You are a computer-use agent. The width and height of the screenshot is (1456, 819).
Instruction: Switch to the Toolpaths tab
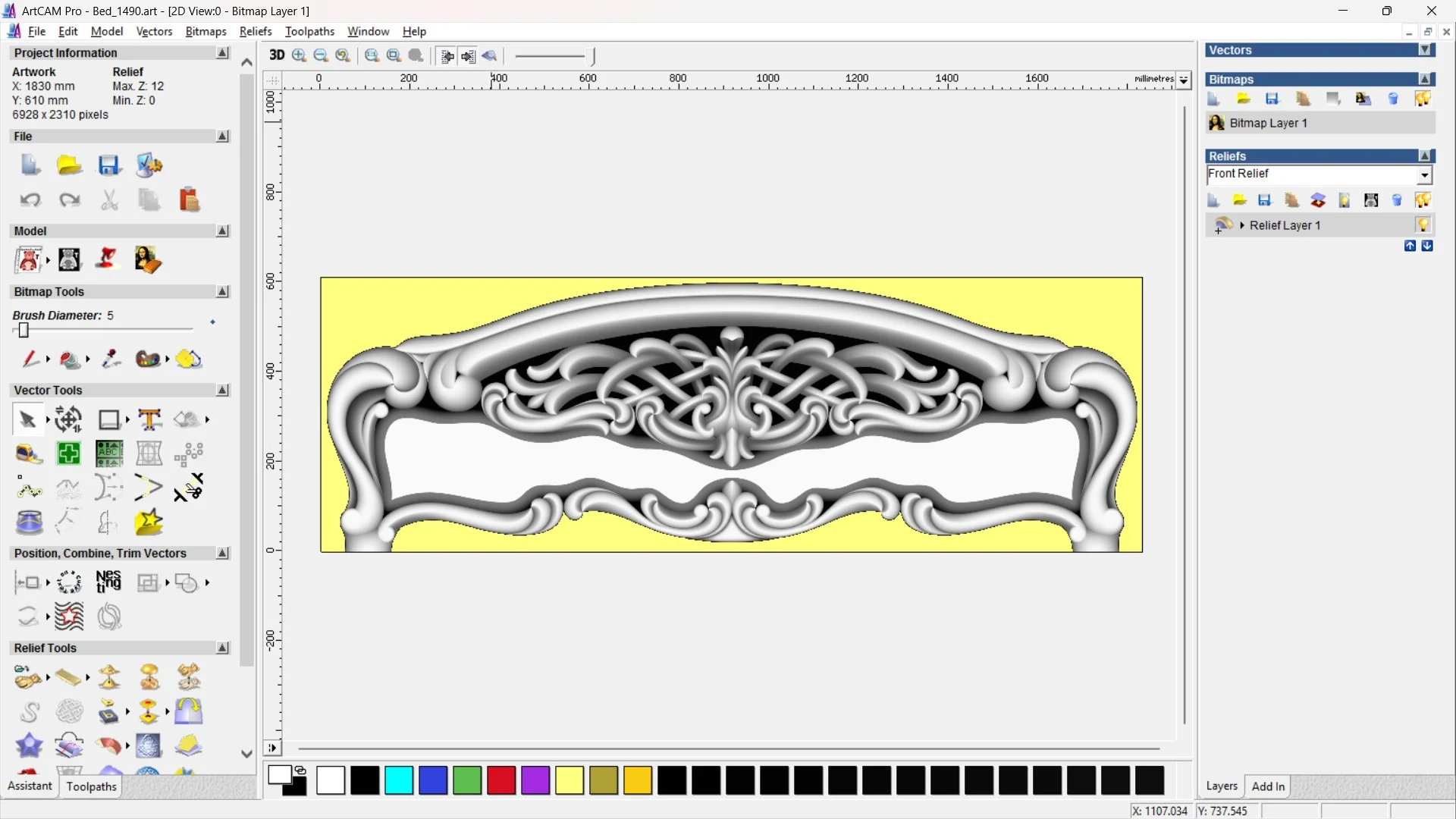click(91, 786)
